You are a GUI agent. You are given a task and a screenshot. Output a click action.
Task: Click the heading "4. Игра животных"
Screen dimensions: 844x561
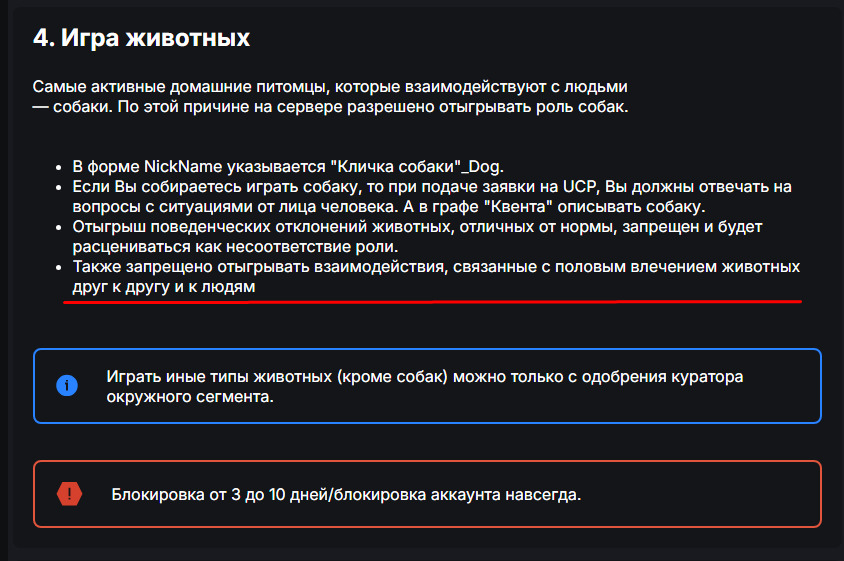point(141,39)
